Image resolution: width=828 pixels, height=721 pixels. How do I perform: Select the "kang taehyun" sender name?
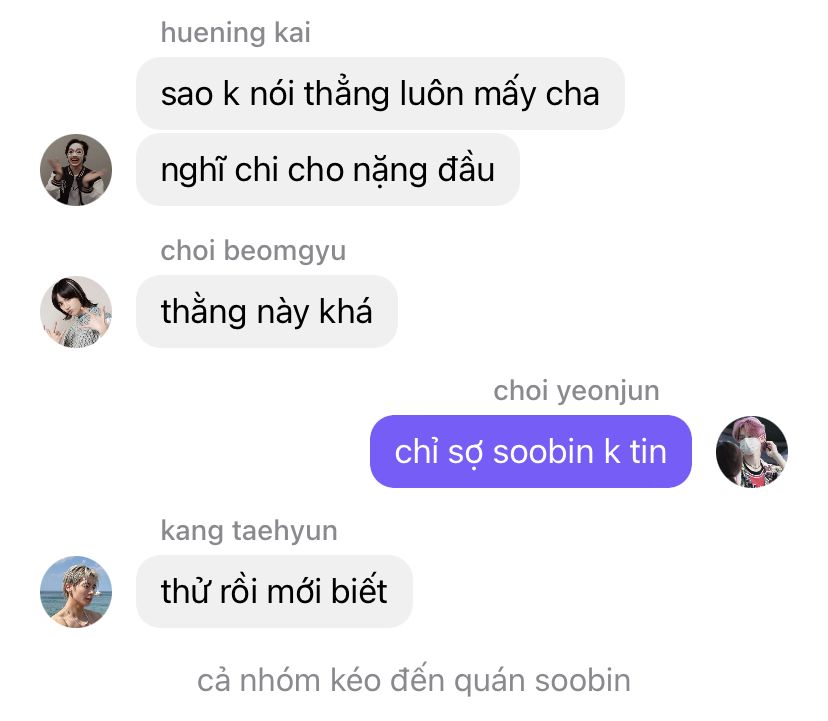click(x=249, y=531)
